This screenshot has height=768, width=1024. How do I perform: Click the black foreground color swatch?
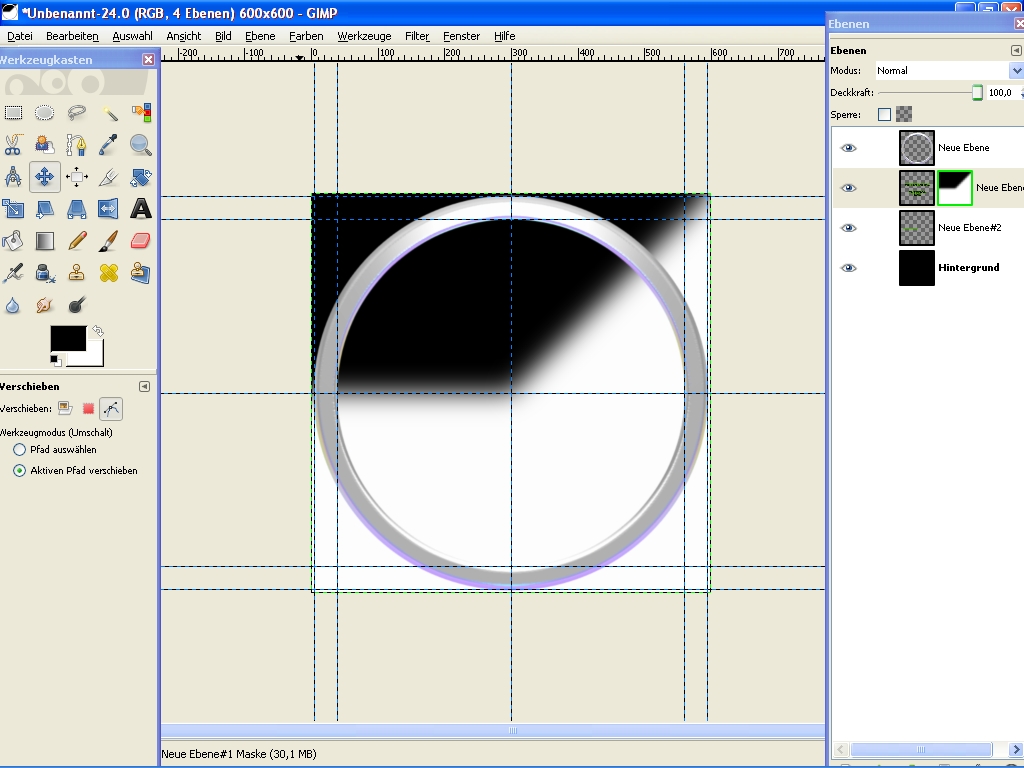[68, 338]
